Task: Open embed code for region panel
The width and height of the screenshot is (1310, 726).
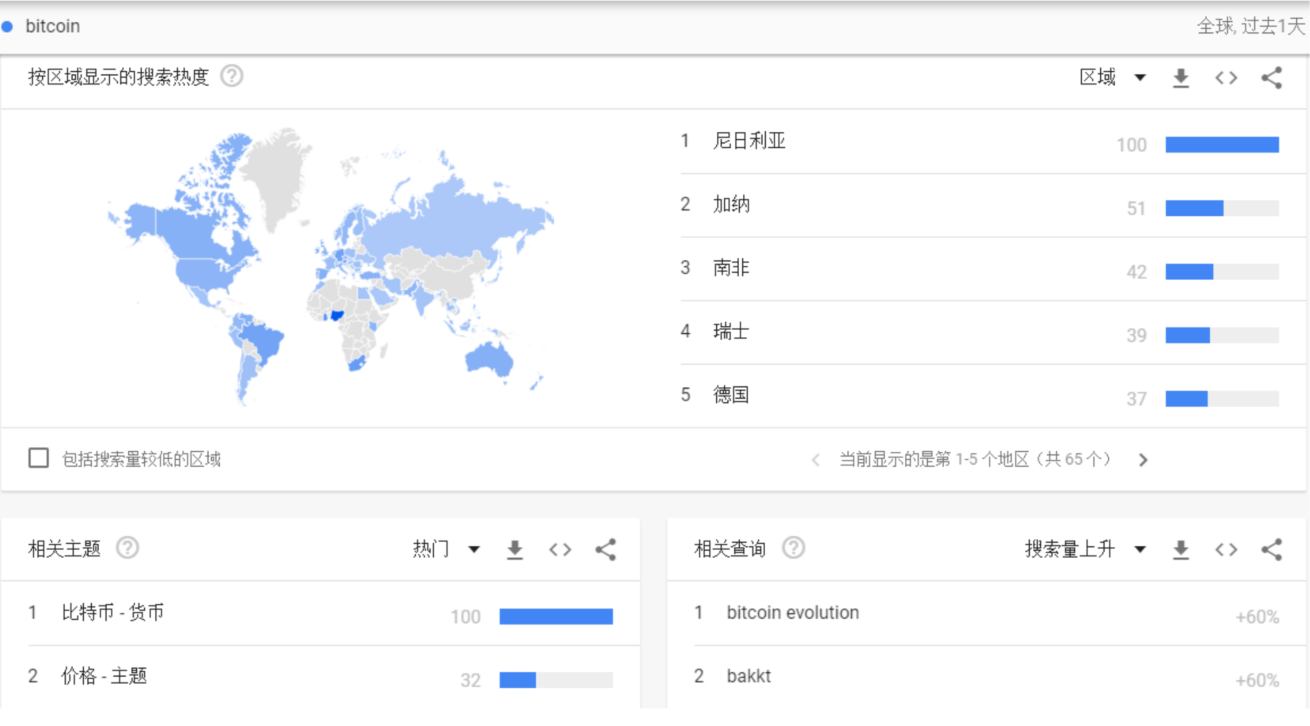Action: tap(1226, 78)
